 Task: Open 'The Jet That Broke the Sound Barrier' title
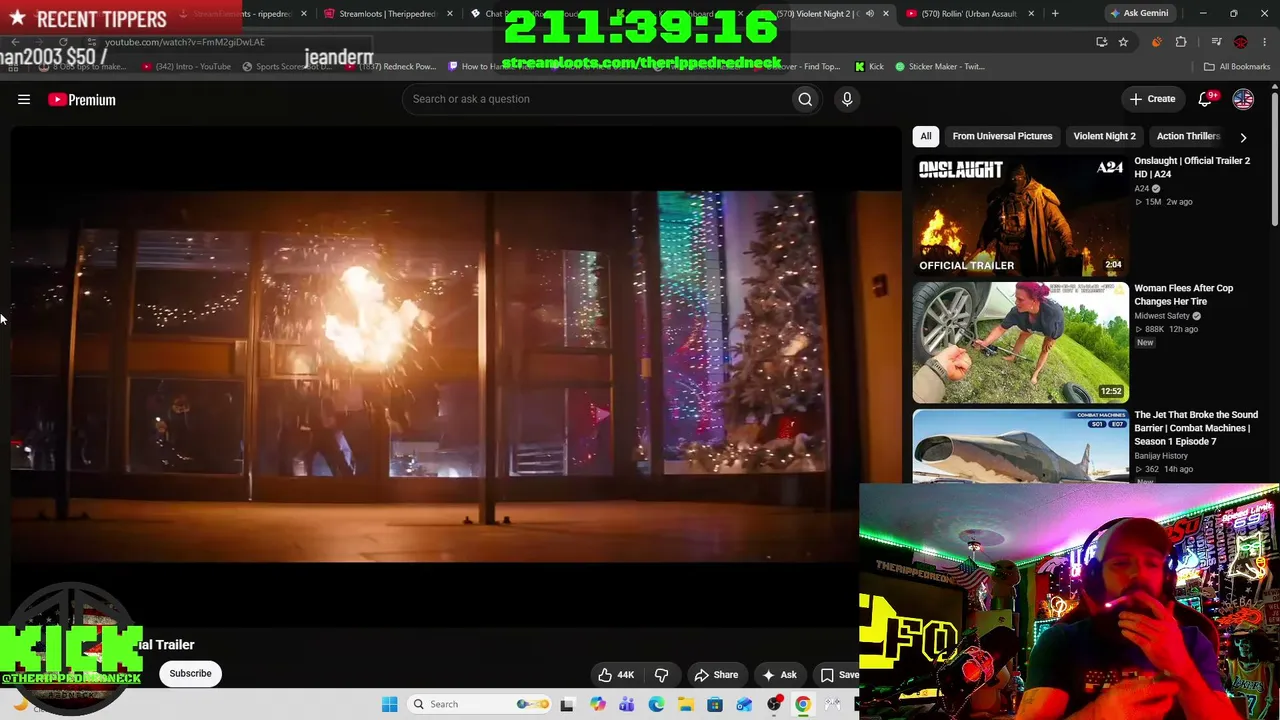1196,428
